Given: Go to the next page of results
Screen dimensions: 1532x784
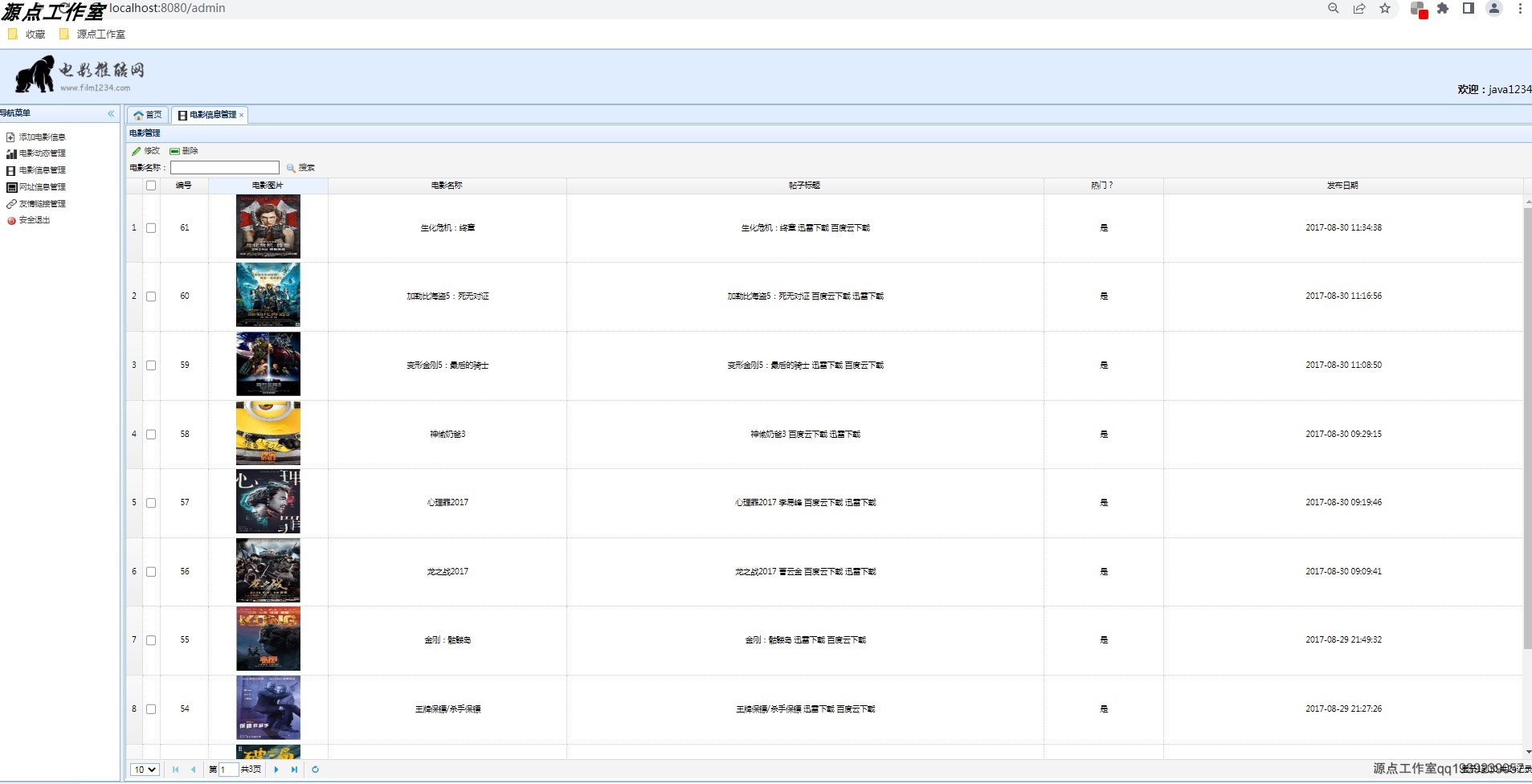Looking at the screenshot, I should 276,769.
